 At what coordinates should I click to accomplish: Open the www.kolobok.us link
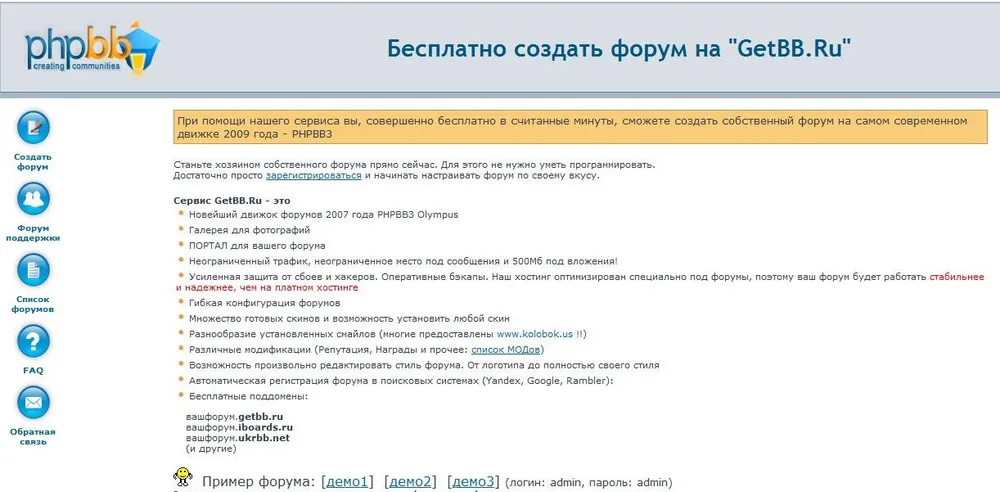coord(535,334)
